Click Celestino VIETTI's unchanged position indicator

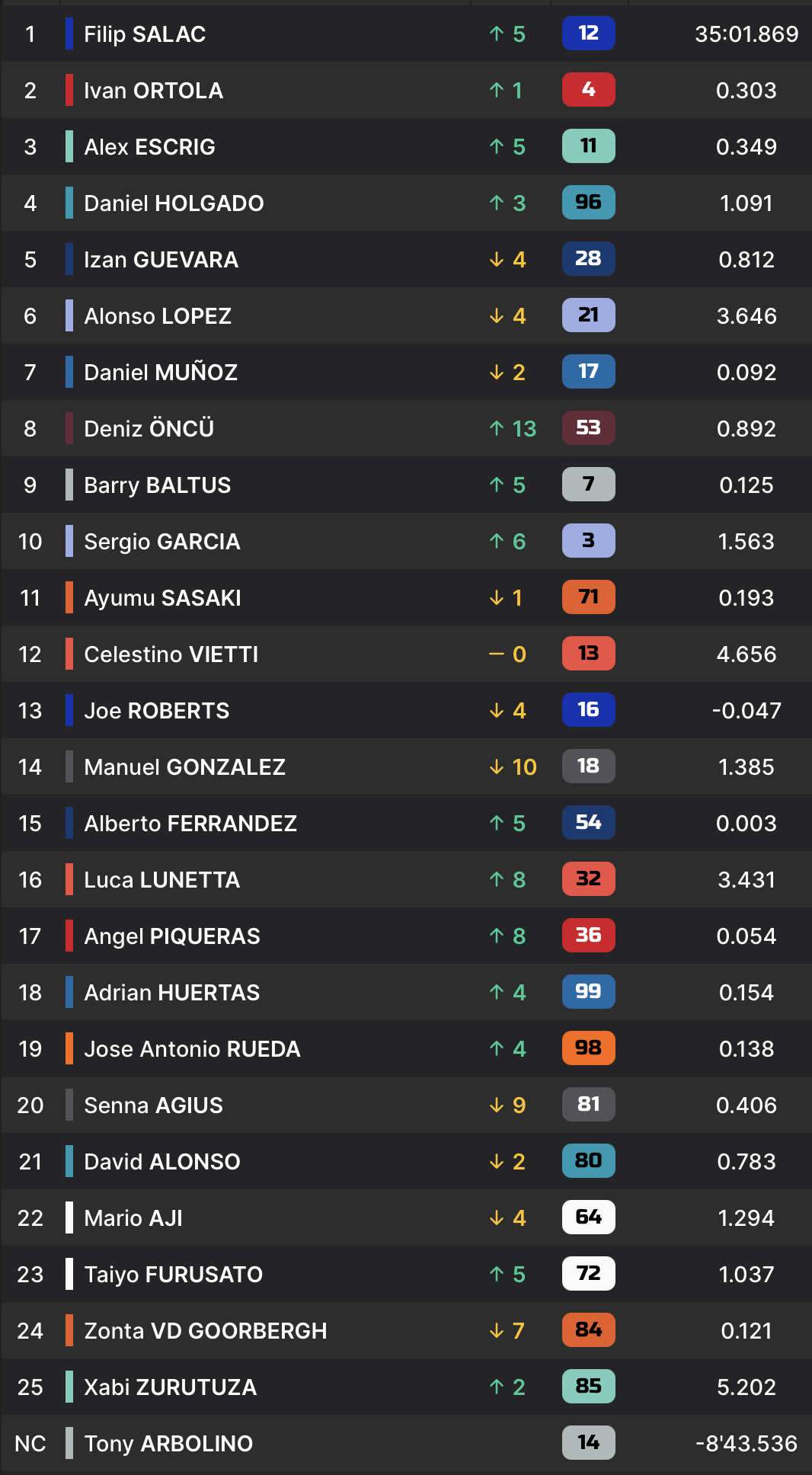(507, 654)
